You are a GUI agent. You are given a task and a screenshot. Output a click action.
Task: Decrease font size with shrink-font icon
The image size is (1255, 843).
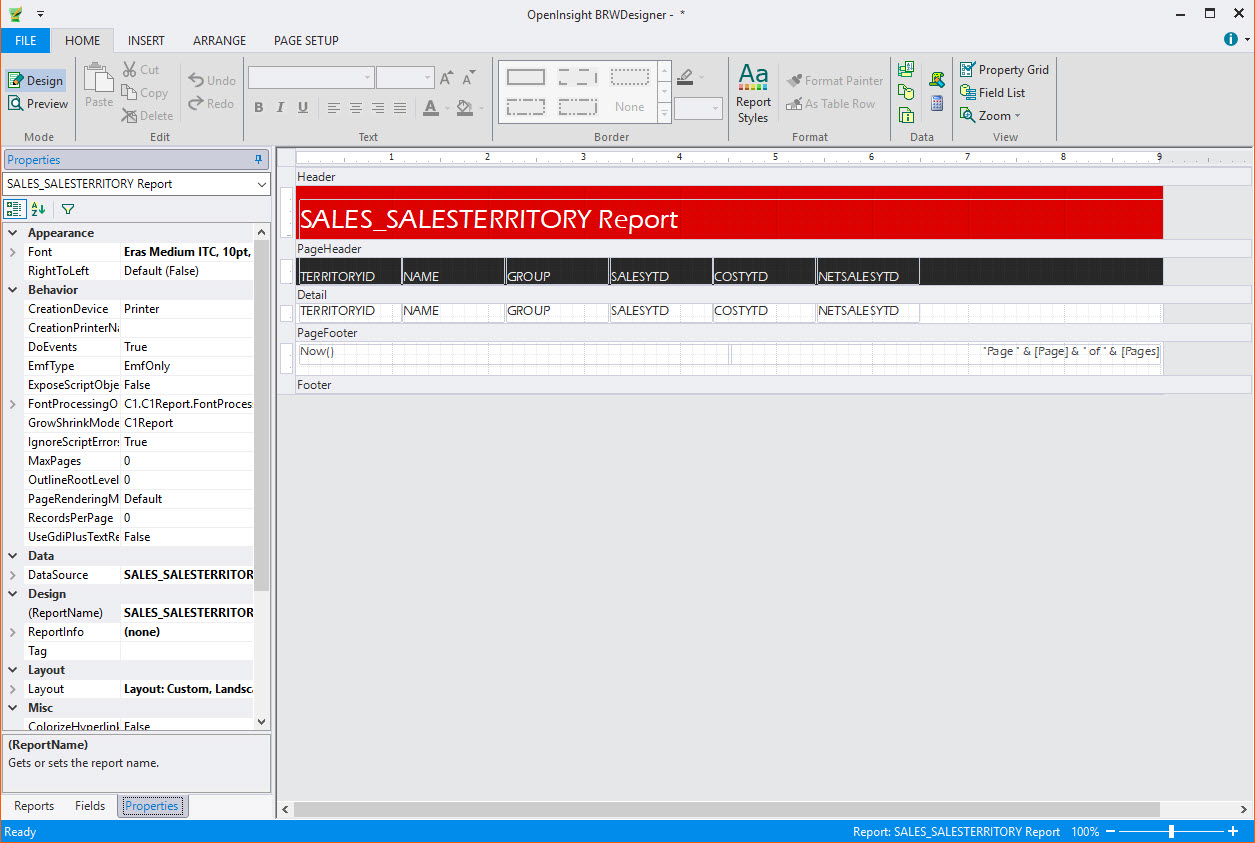point(467,78)
